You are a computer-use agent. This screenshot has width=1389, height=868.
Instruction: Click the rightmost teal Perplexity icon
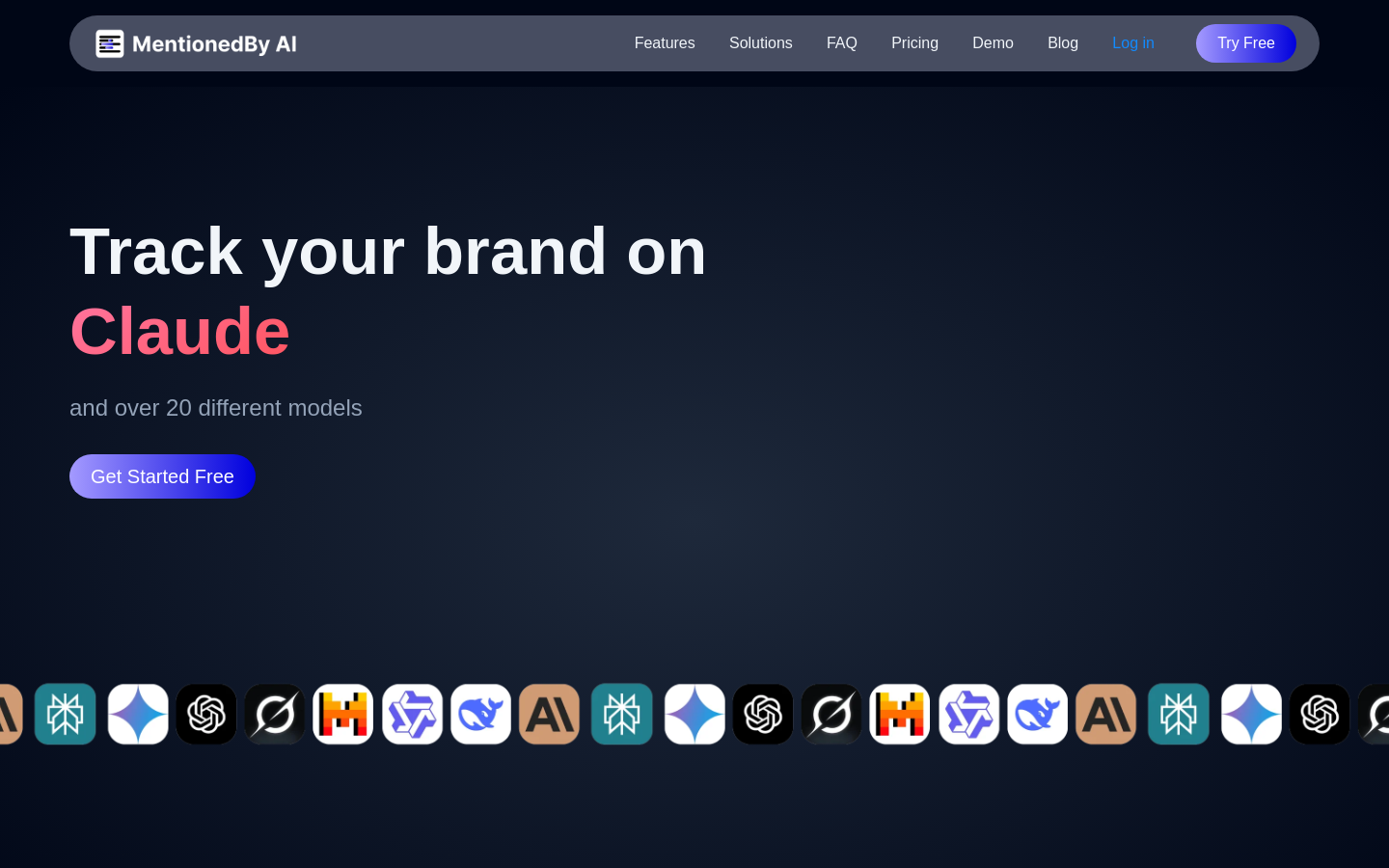(x=1179, y=715)
